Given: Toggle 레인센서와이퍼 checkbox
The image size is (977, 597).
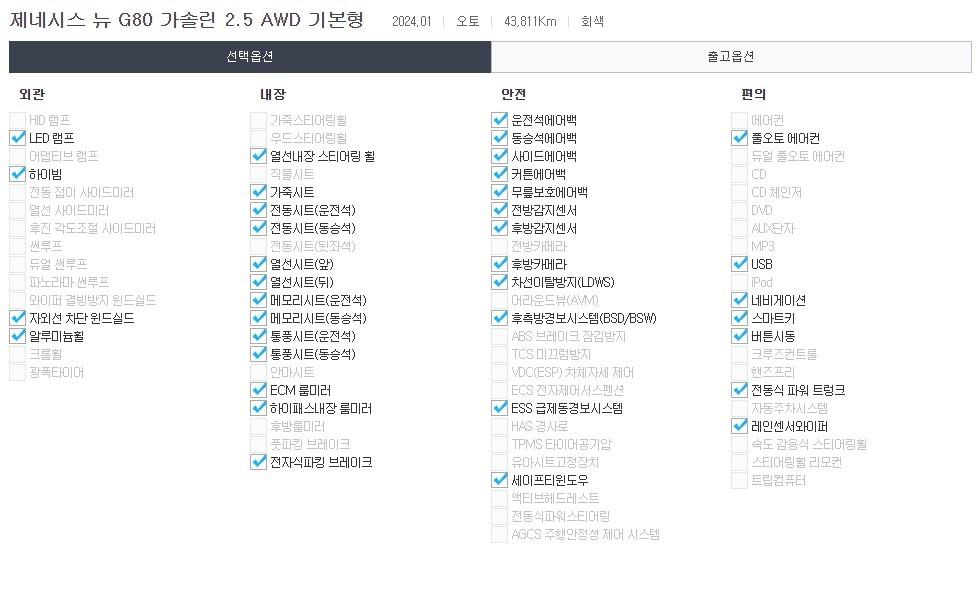Looking at the screenshot, I should (x=740, y=427).
